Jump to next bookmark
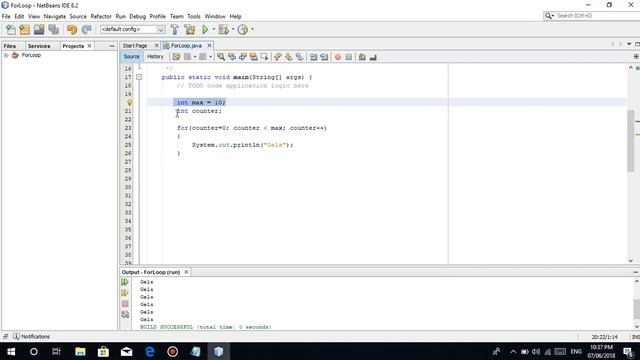This screenshot has height=360, width=640. pos(289,57)
